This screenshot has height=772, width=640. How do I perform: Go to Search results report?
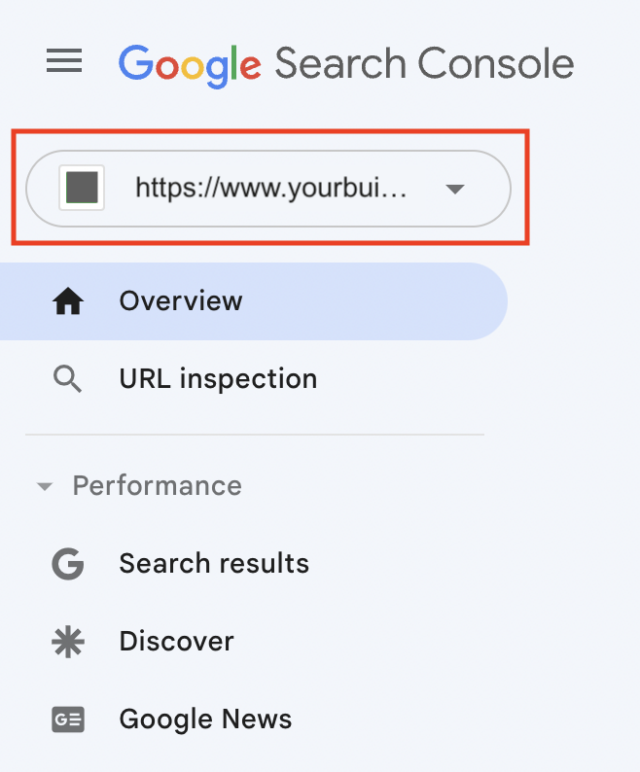214,564
